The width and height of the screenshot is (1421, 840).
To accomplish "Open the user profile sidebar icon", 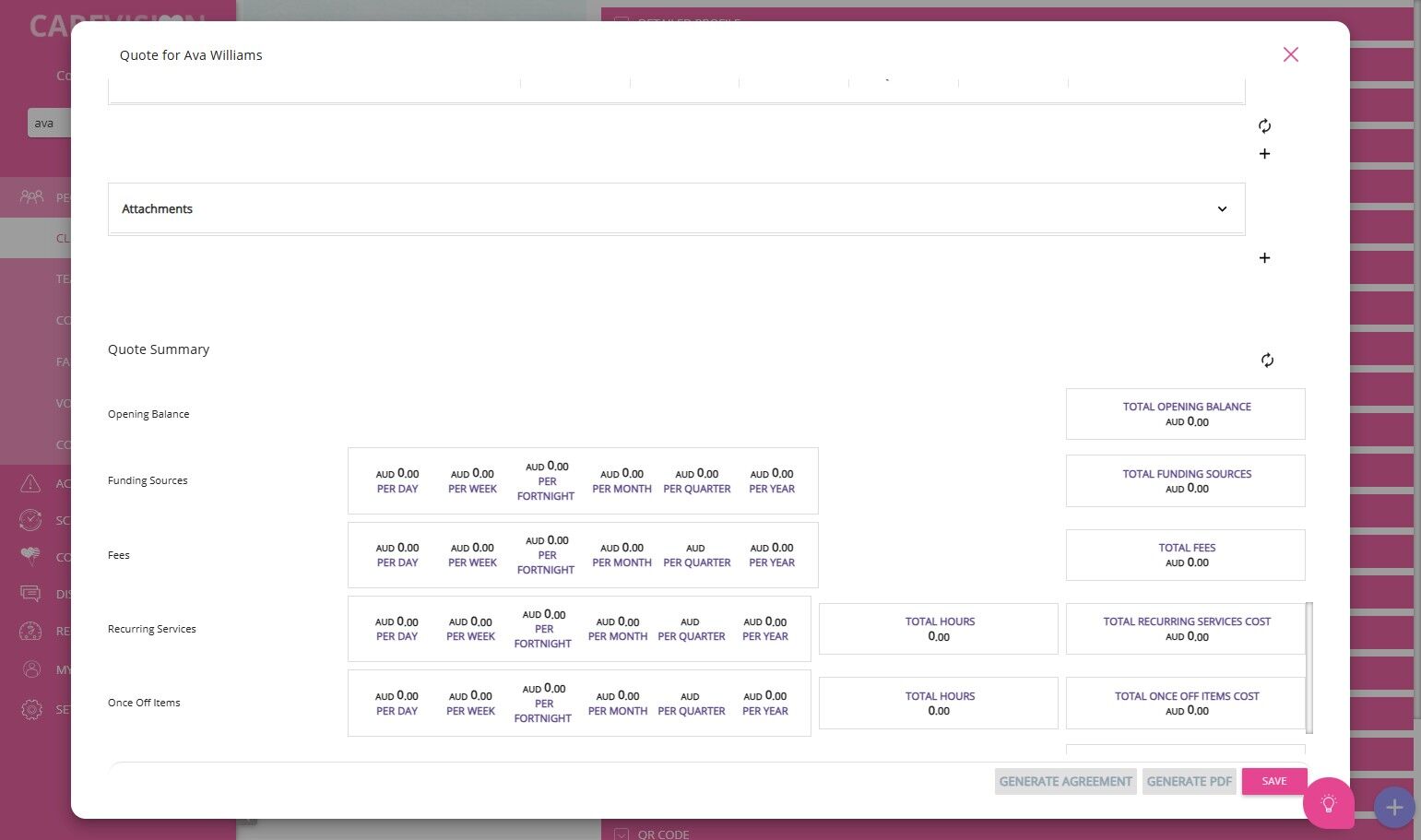I will coord(30,669).
